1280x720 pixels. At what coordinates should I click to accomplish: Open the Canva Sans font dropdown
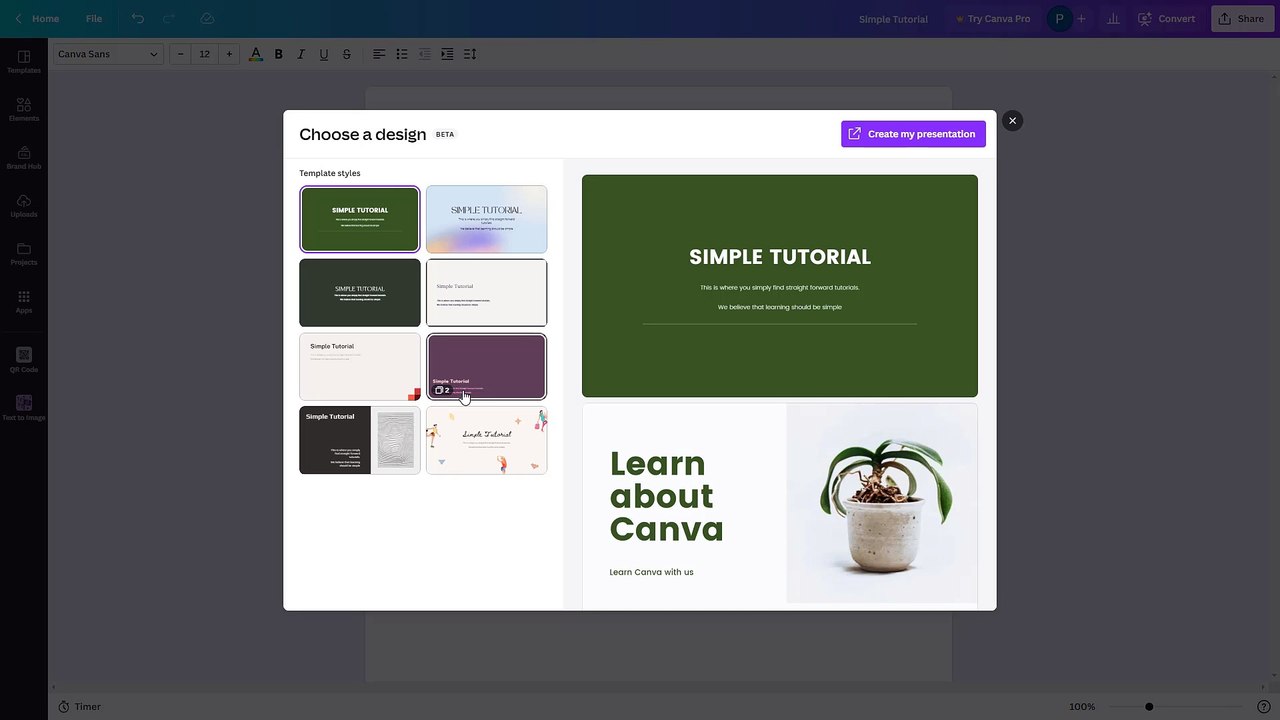point(108,54)
